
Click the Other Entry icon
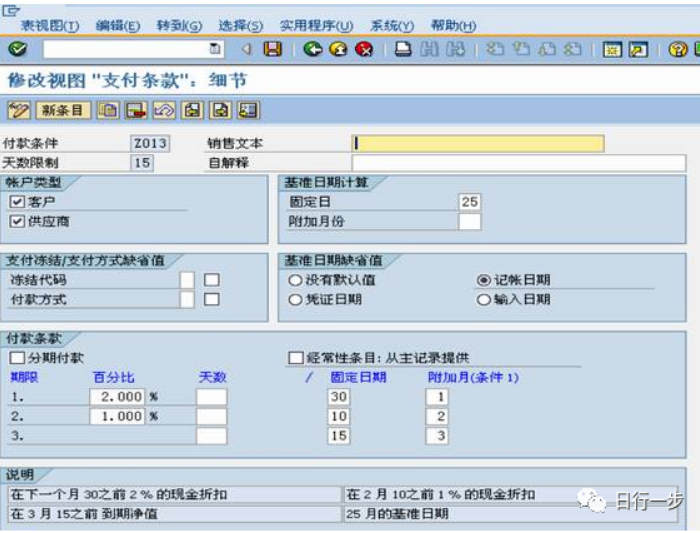coord(248,110)
